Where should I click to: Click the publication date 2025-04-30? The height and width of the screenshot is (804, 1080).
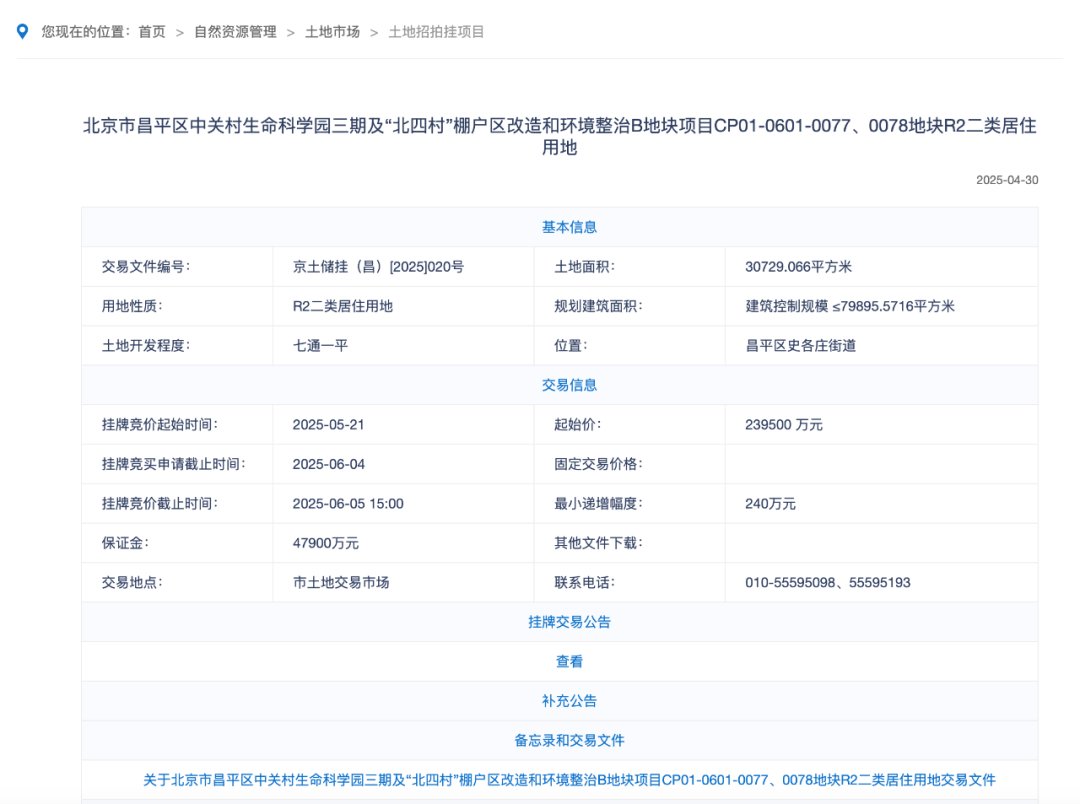point(1007,180)
